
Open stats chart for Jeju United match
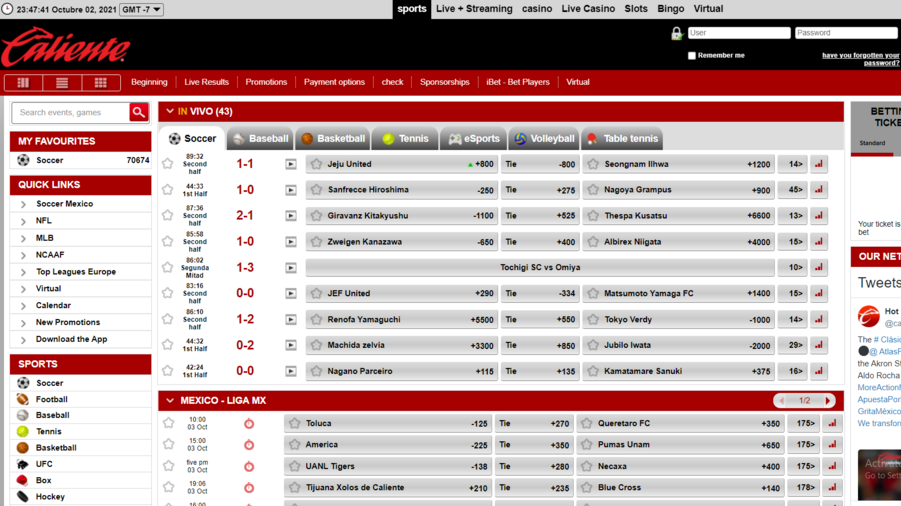(818, 164)
